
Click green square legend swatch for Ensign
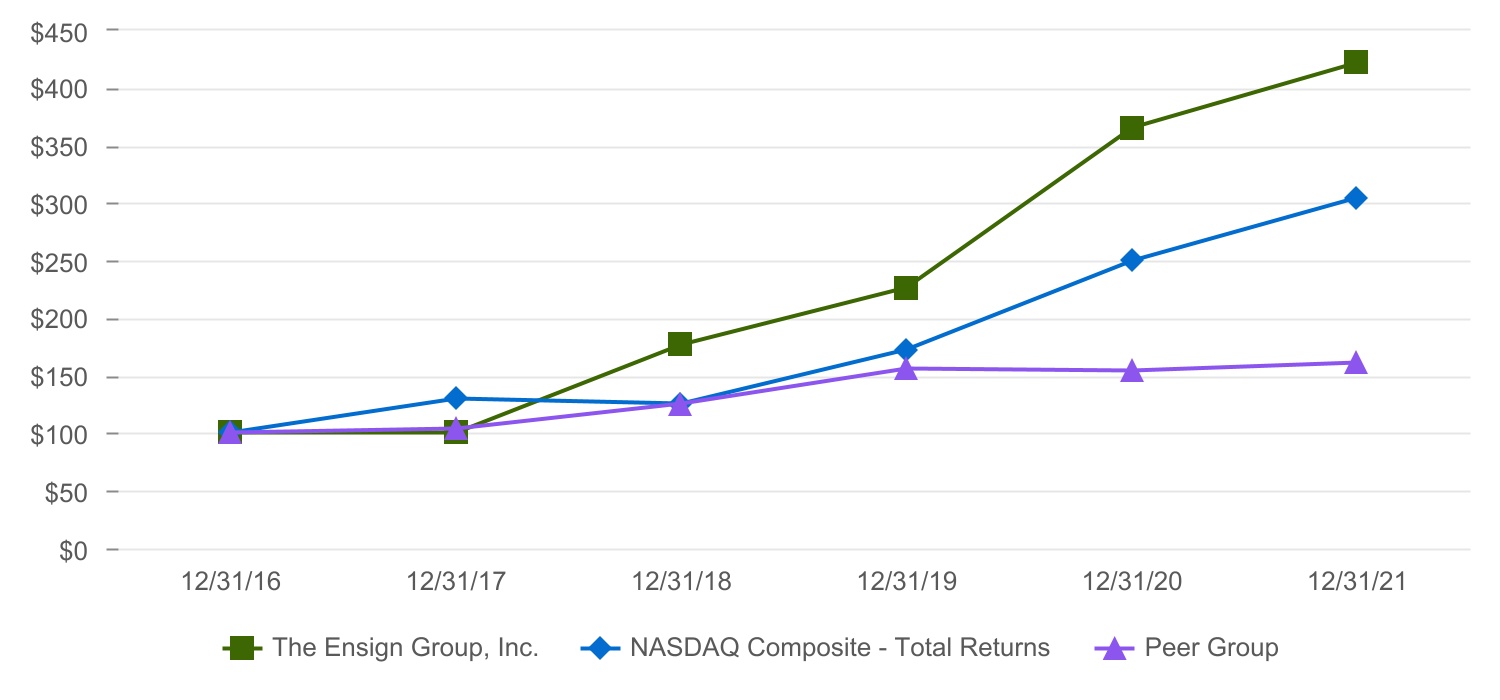tap(241, 648)
